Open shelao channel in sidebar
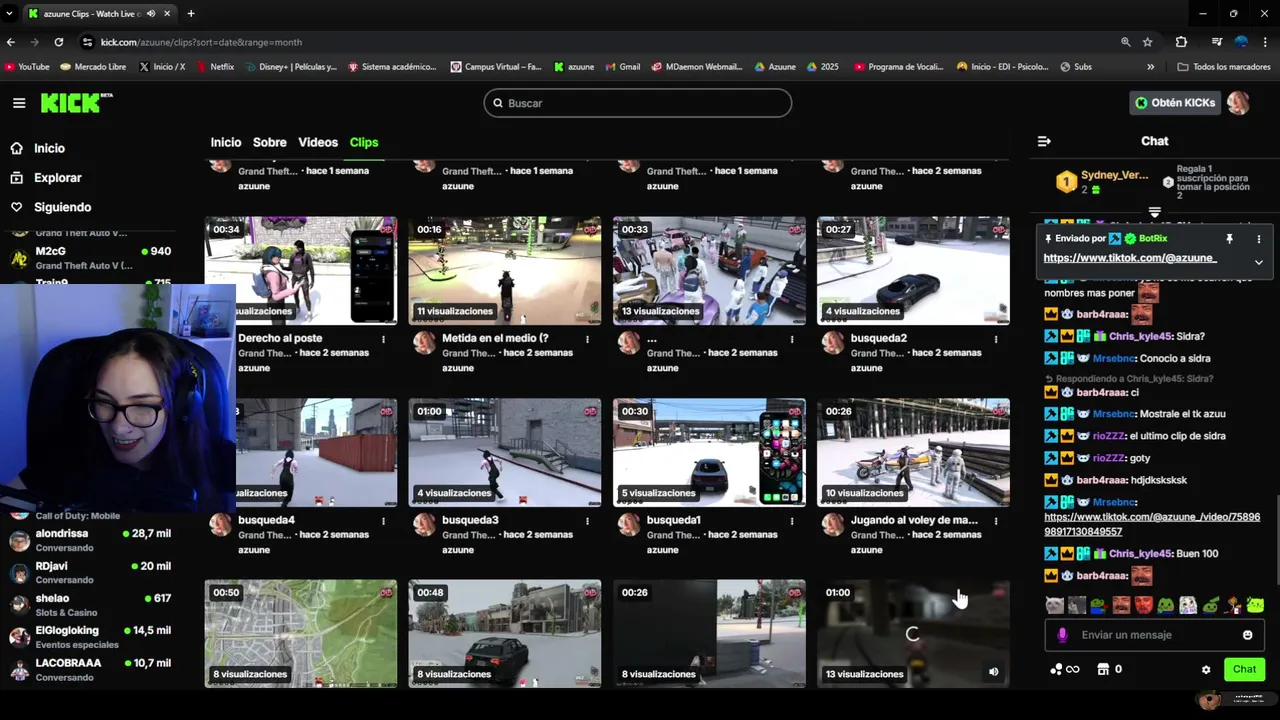Image resolution: width=1280 pixels, height=720 pixels. (90, 605)
